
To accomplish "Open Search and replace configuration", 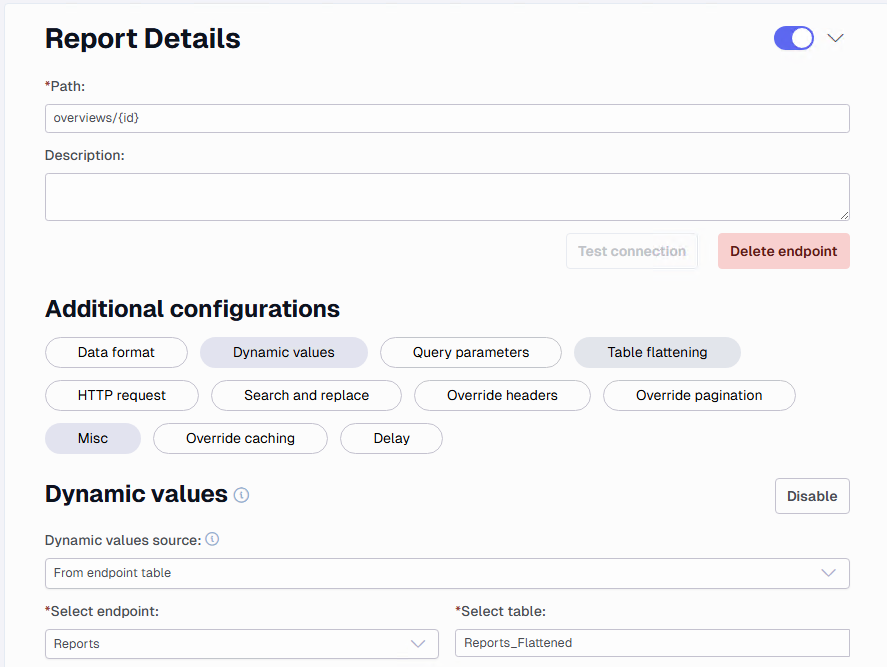I will click(306, 395).
